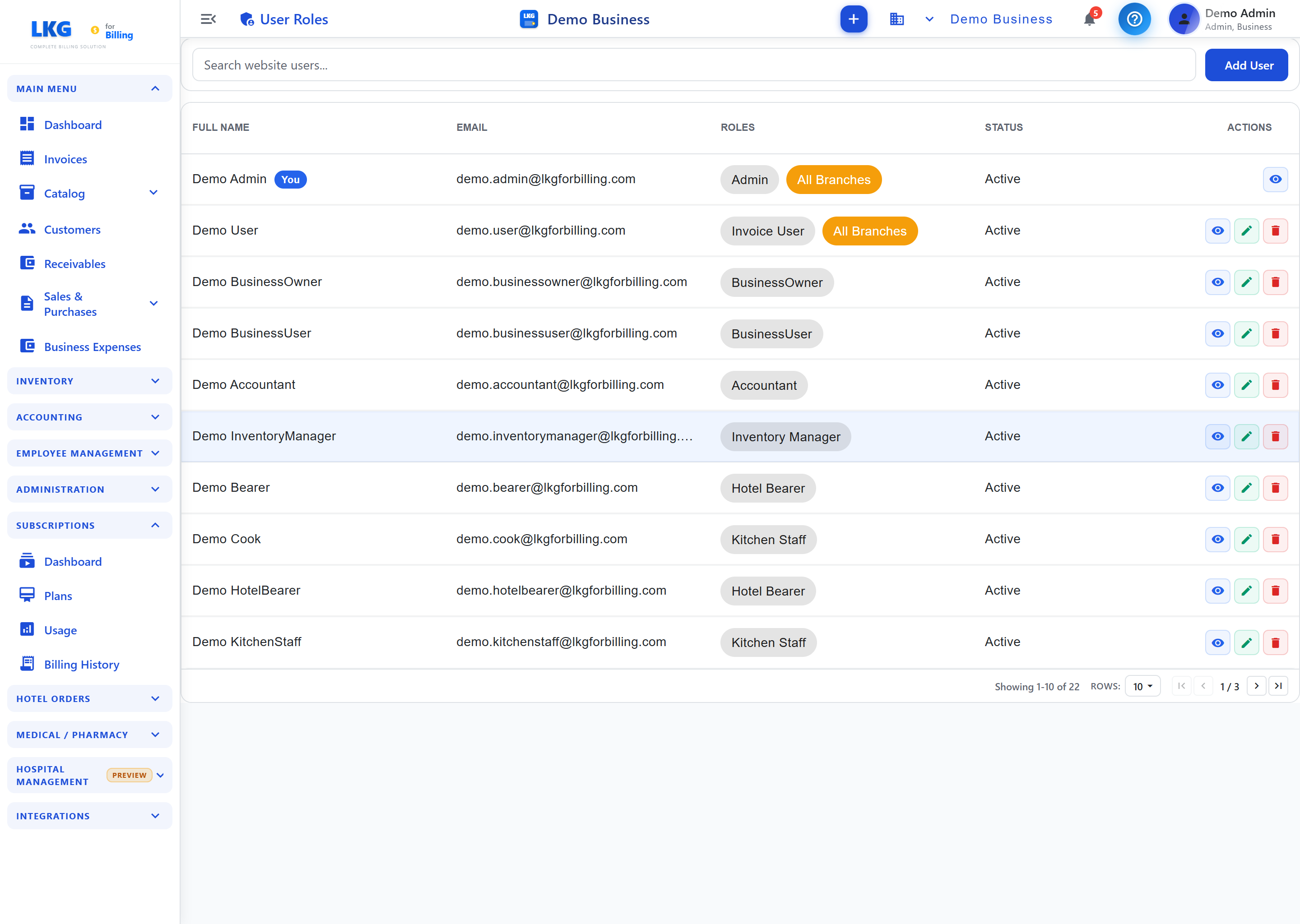The image size is (1300, 924).
Task: Edit Demo BusinessOwner user
Action: (1246, 282)
